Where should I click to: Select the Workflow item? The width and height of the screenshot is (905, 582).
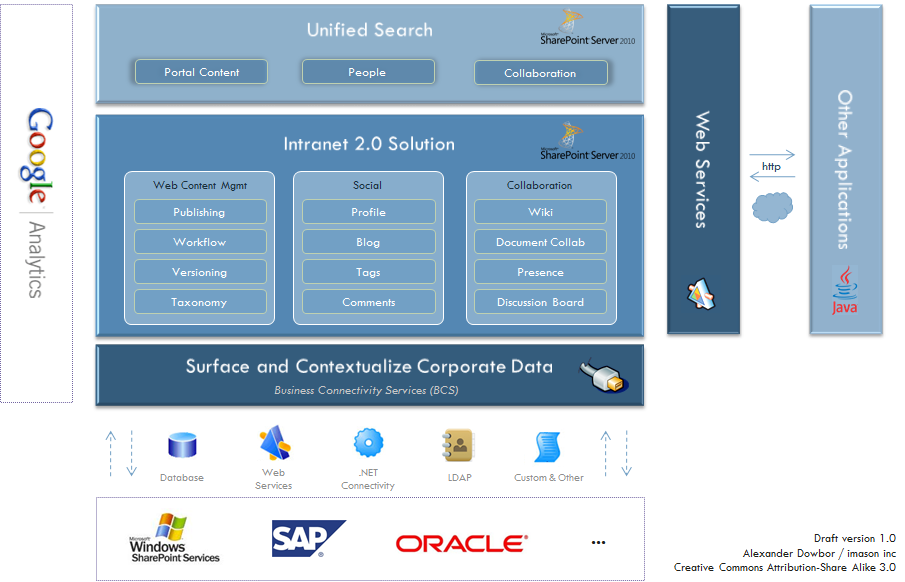[199, 242]
